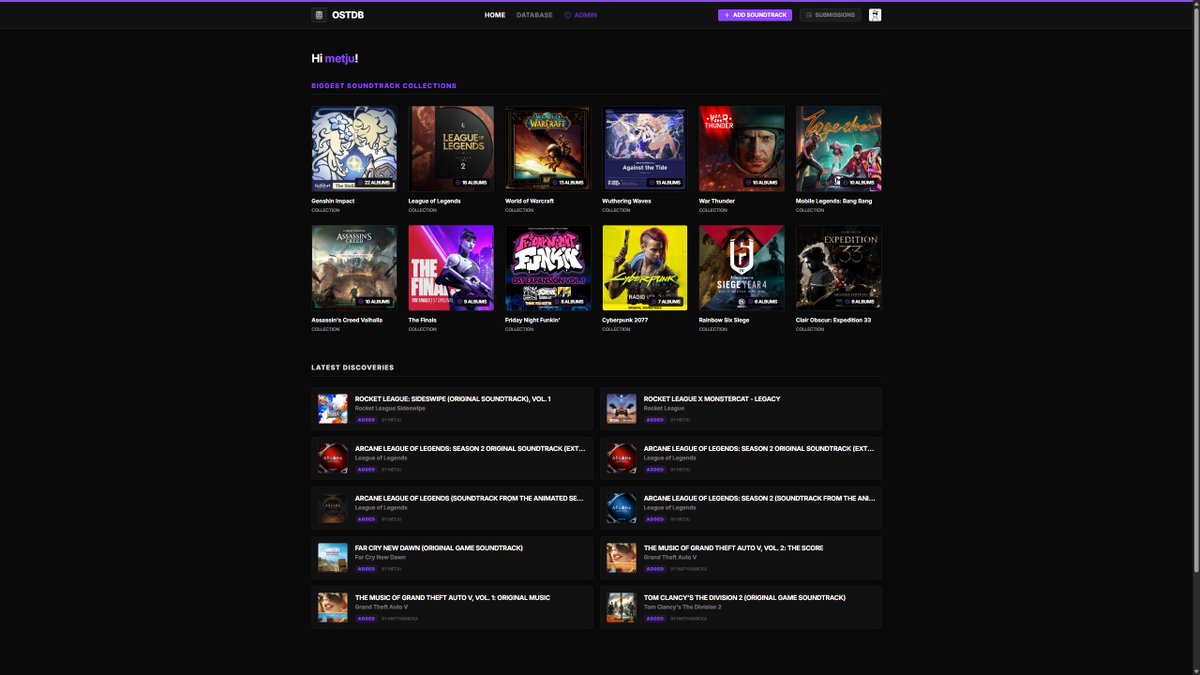This screenshot has width=1200, height=675.
Task: Click GTA V Vol. 1 Original Music cover art
Action: [333, 608]
